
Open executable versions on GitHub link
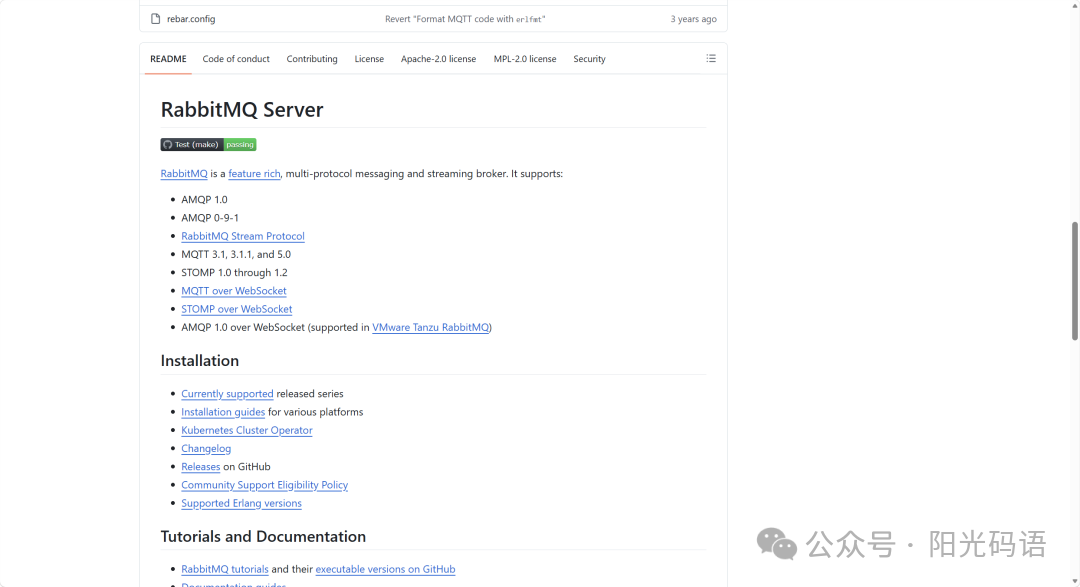[x=385, y=569]
